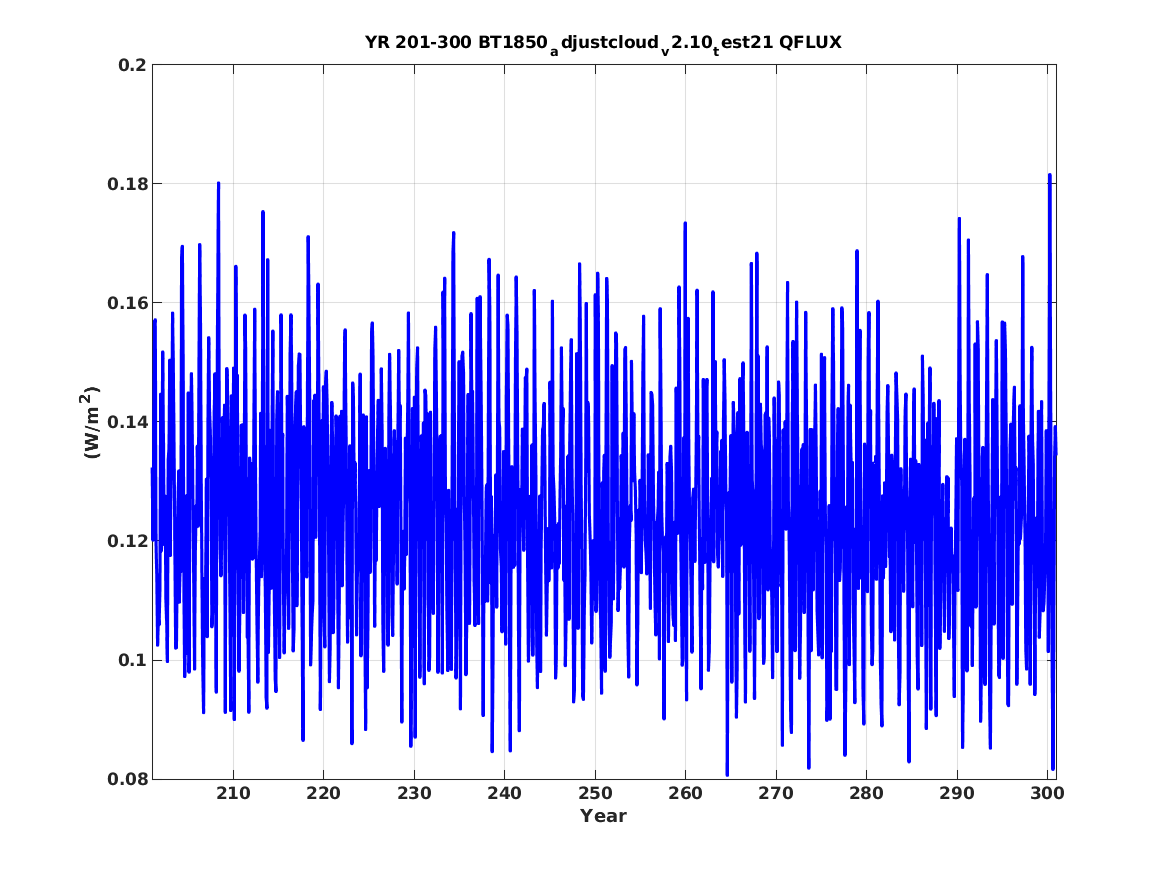Click the y-axis tick label 0.08
The width and height of the screenshot is (1167, 875).
(127, 779)
